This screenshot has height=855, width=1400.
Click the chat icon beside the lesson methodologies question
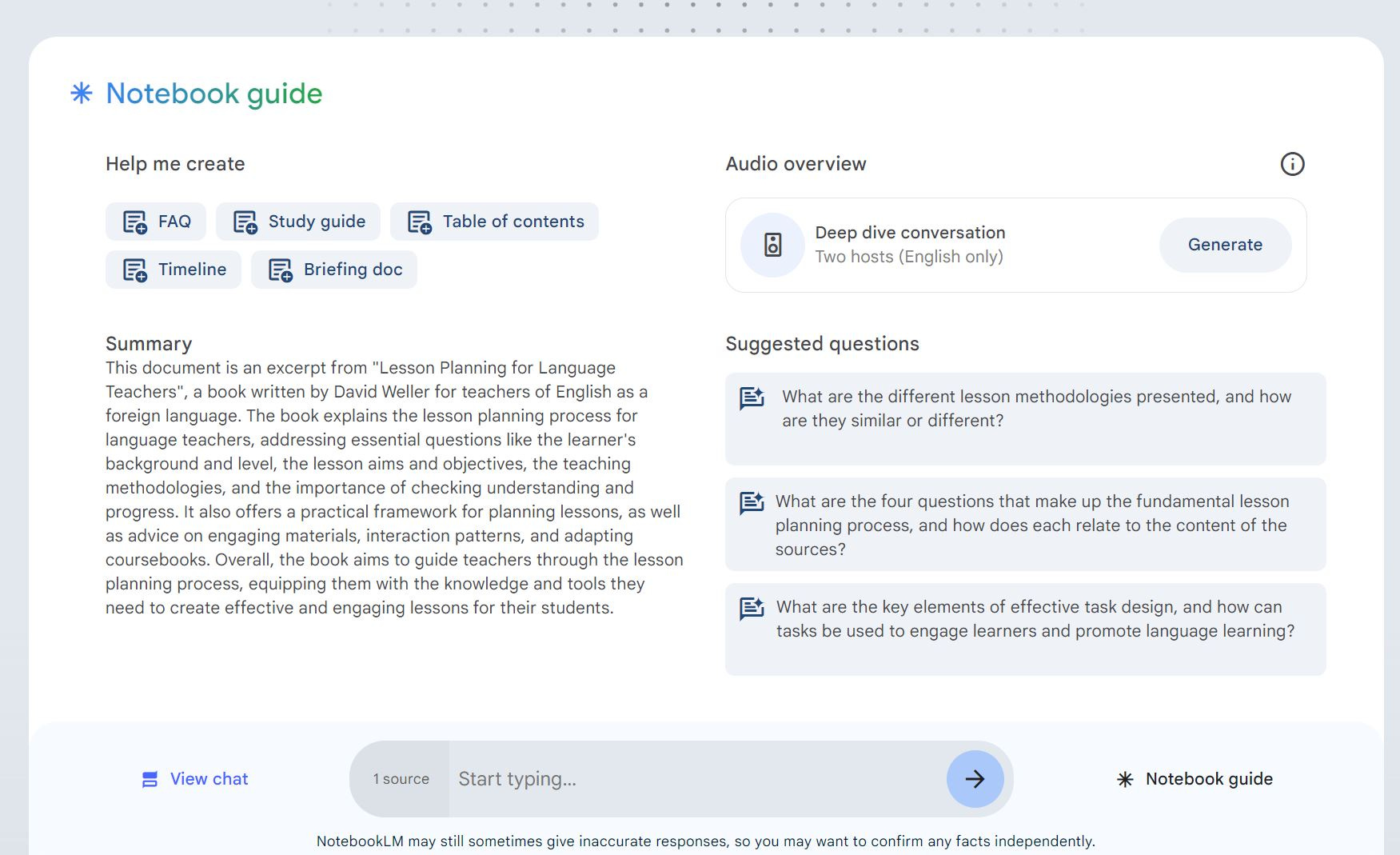752,398
